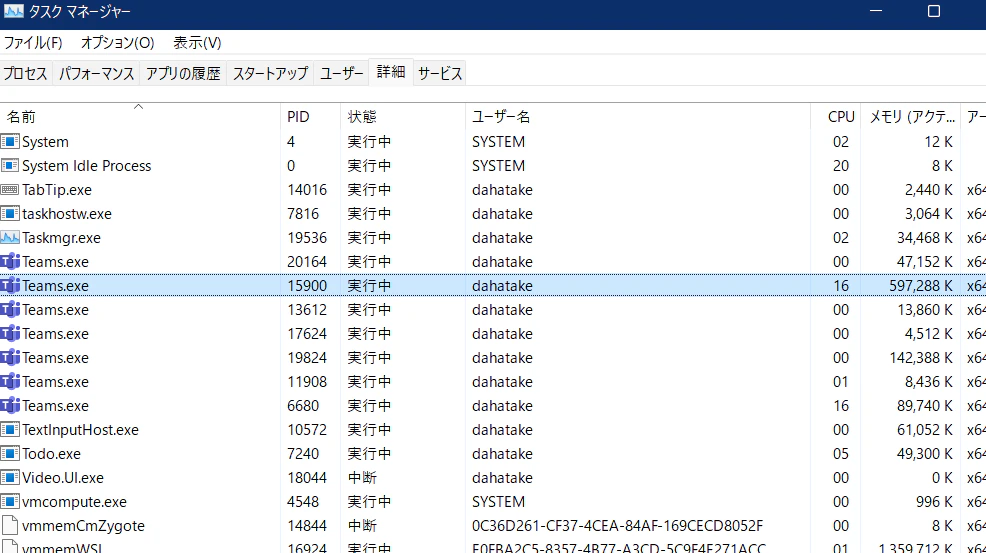Sort by the ユーザー名 column header
Image resolution: width=986 pixels, height=553 pixels.
point(638,117)
